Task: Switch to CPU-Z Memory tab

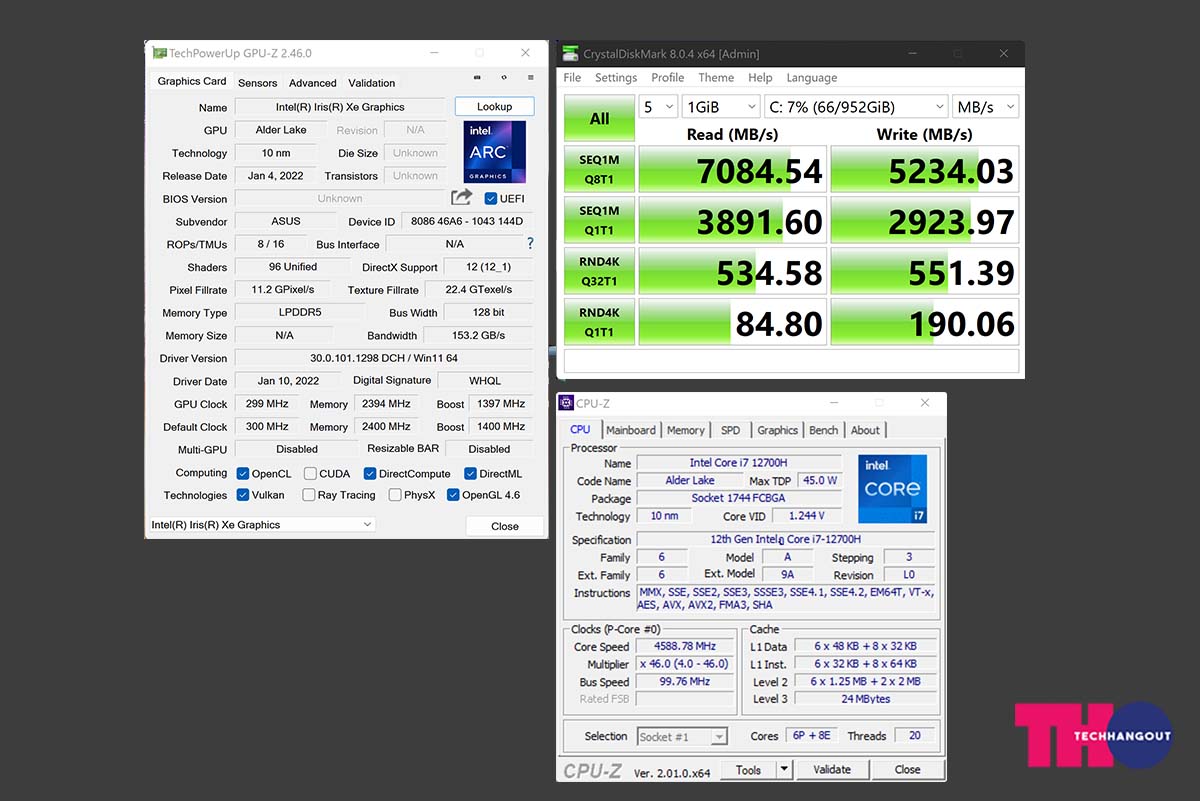Action: [x=686, y=430]
